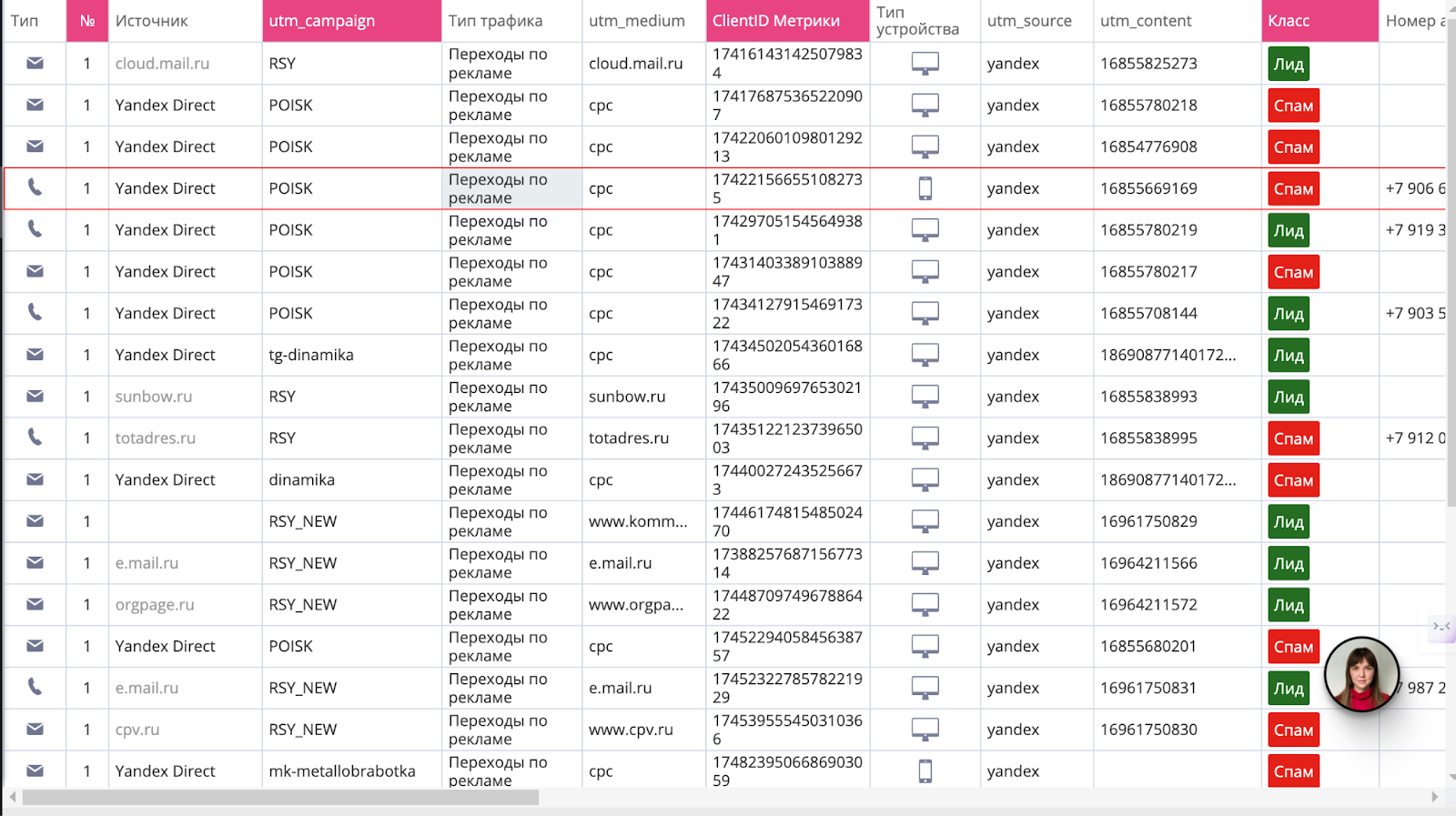The image size is (1456, 816).
Task: Click the envelope icon in the cpv.ru row
Action: click(35, 730)
